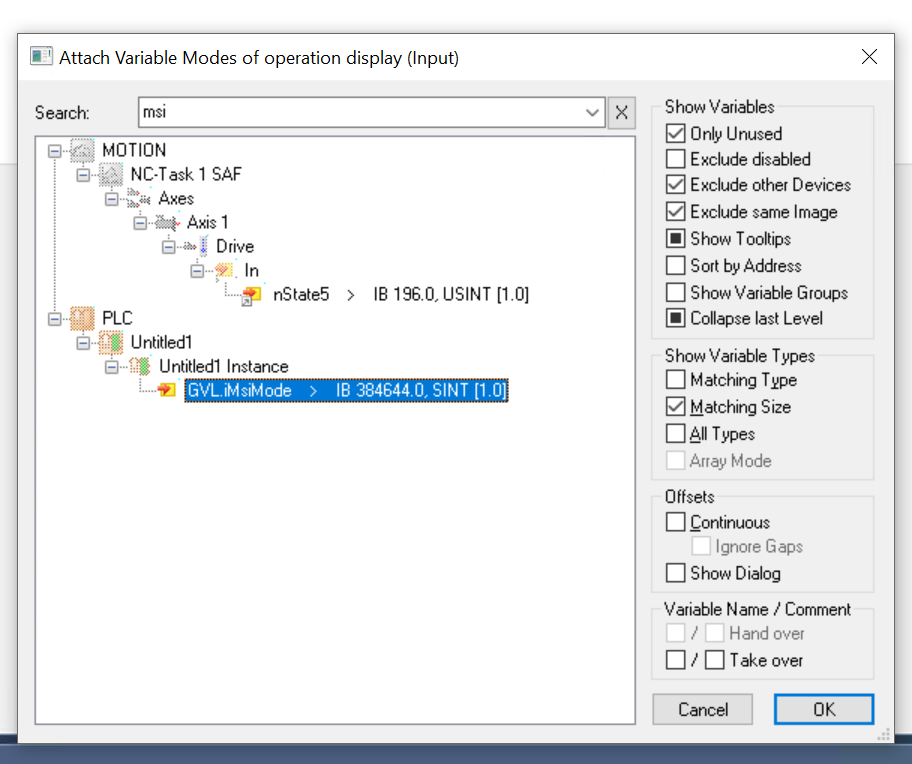Enable Exclude disabled checkbox

(675, 159)
